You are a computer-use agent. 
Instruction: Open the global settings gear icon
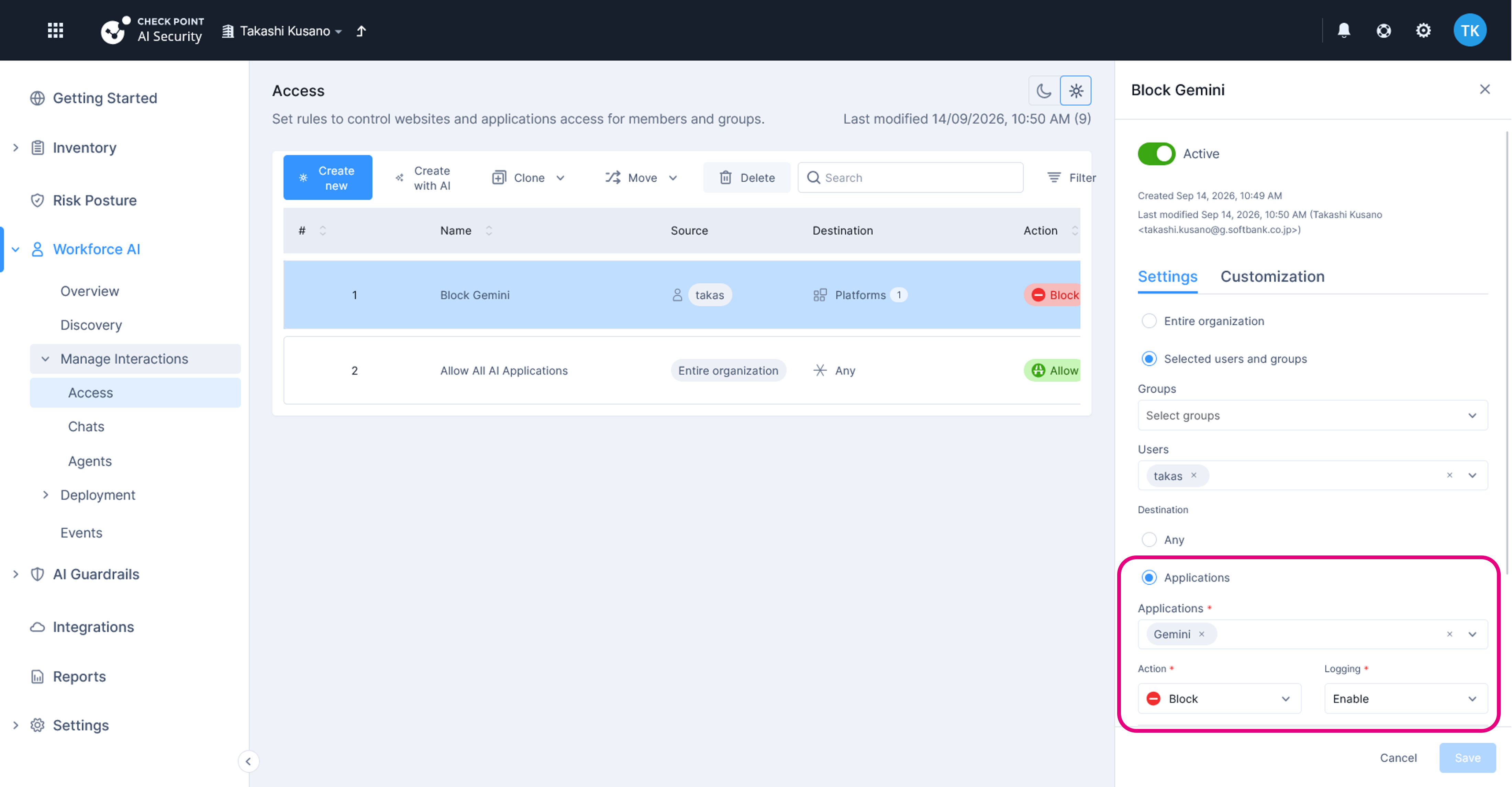tap(1423, 31)
